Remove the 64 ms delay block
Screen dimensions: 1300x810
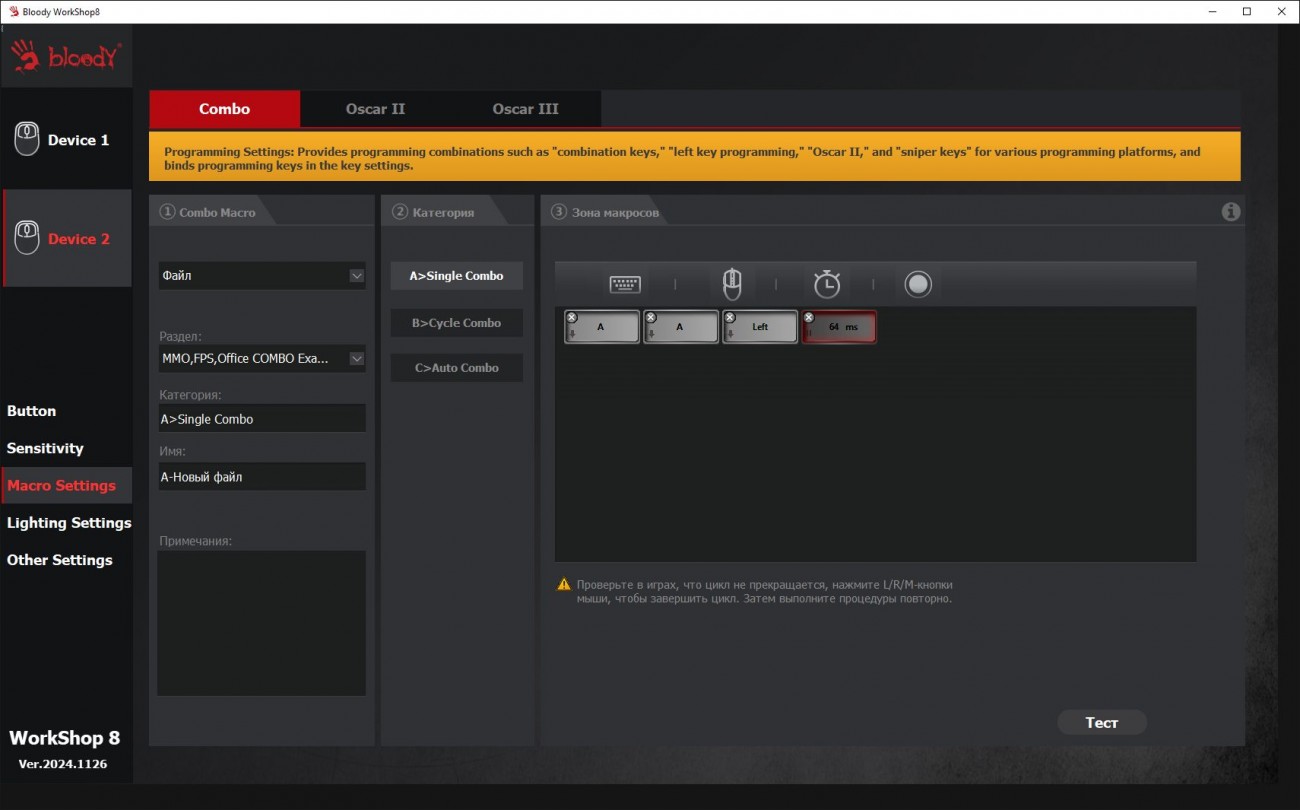click(809, 317)
